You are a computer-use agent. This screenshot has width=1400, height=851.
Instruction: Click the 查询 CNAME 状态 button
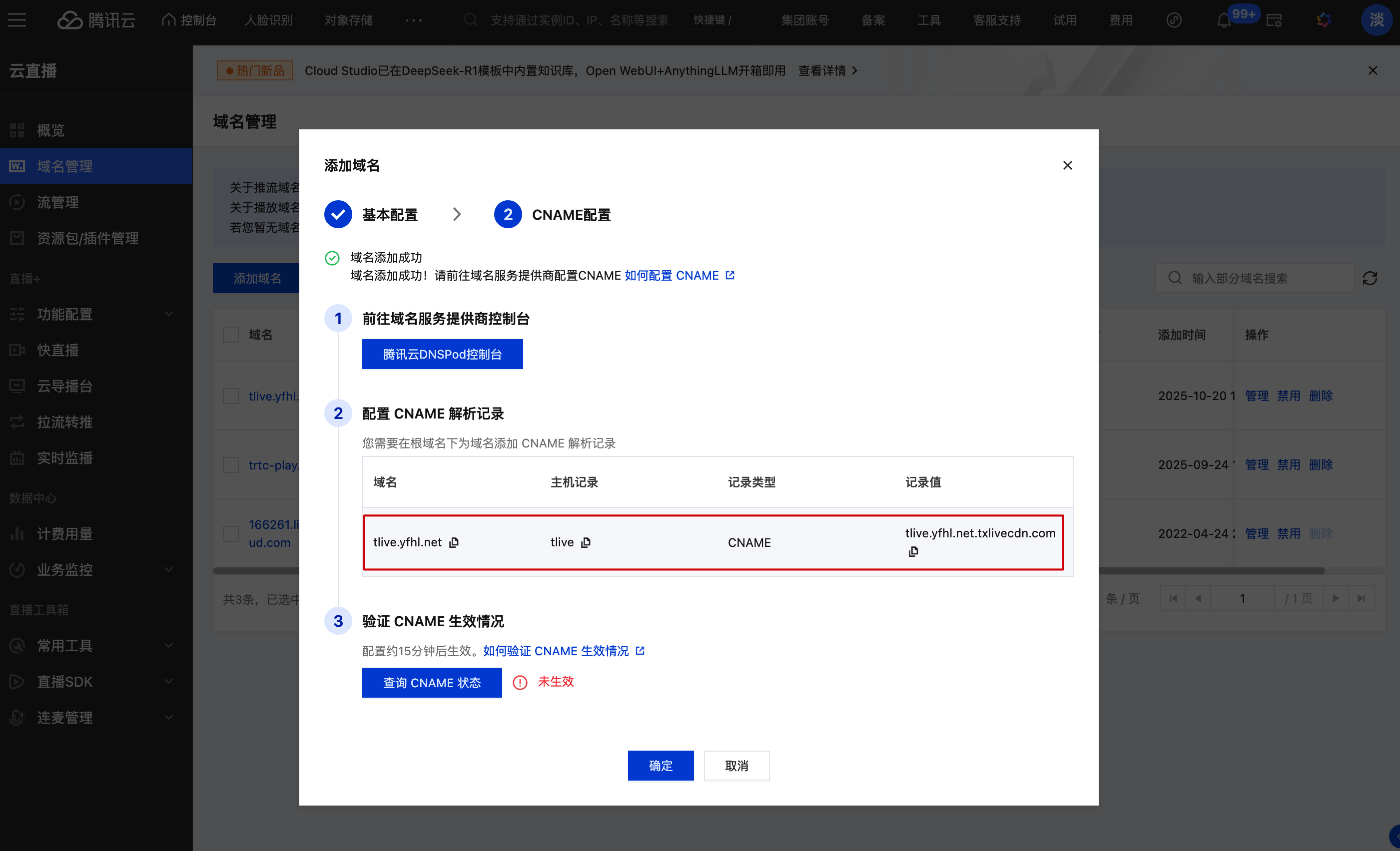coord(432,682)
